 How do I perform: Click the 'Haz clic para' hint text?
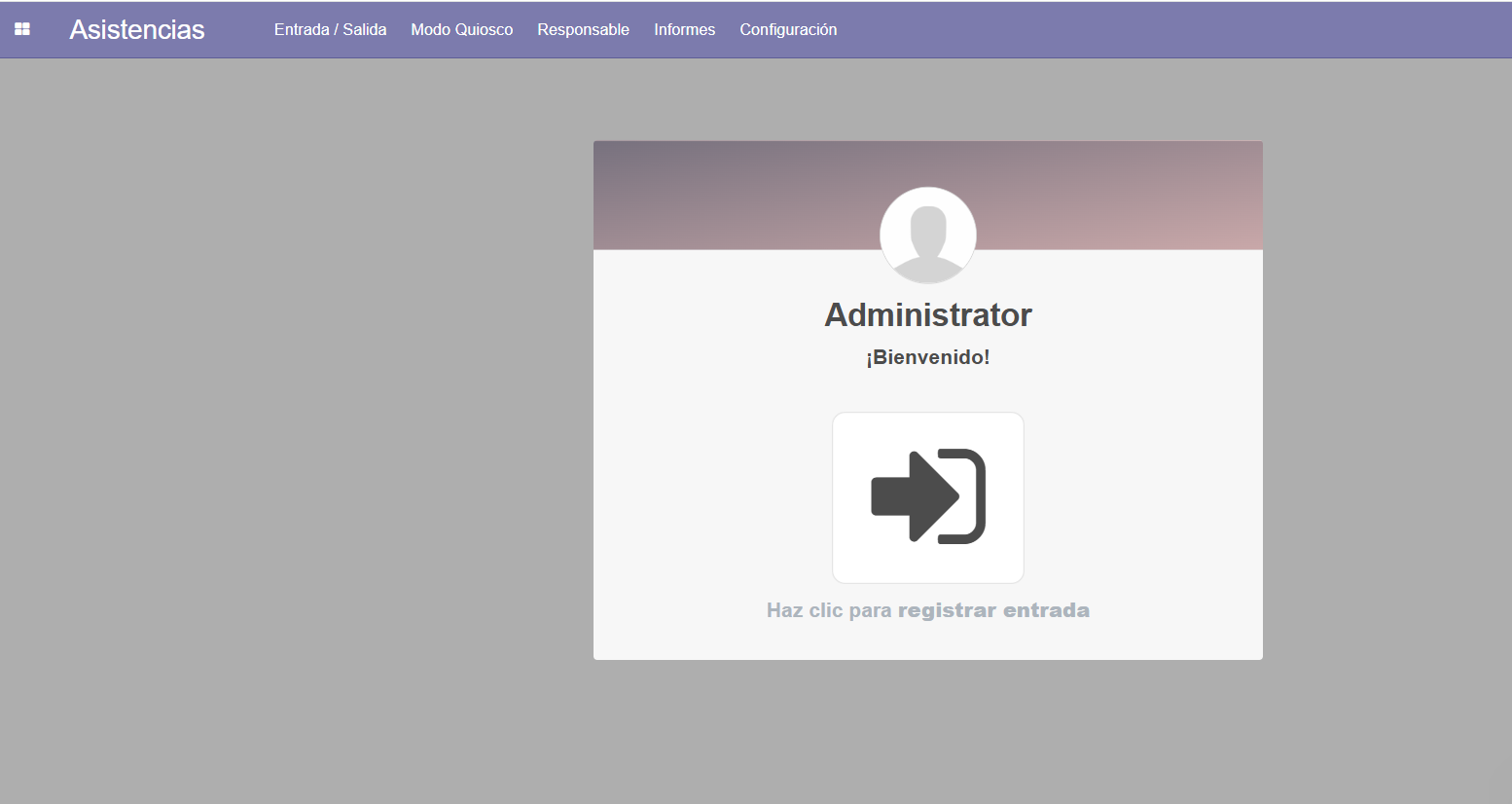pyautogui.click(x=828, y=610)
